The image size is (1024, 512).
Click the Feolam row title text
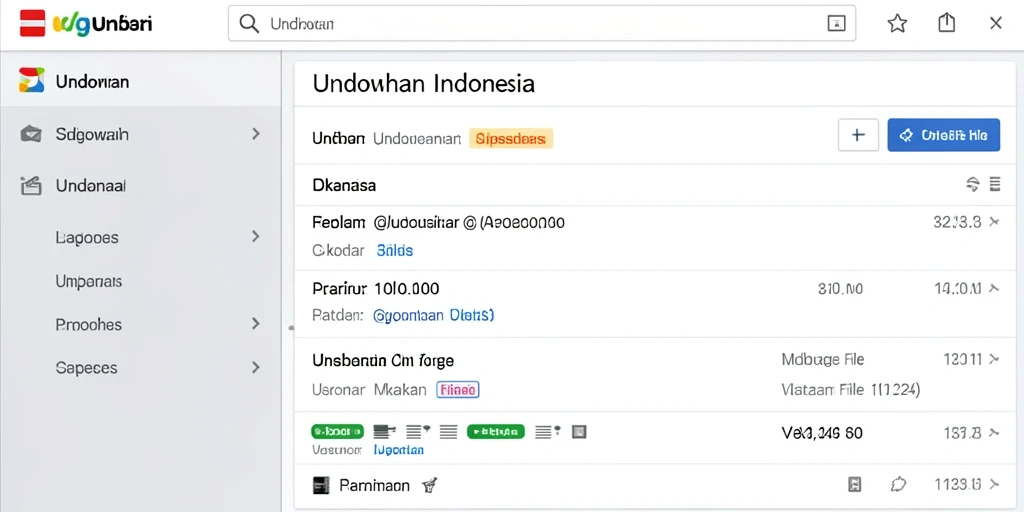click(x=438, y=223)
